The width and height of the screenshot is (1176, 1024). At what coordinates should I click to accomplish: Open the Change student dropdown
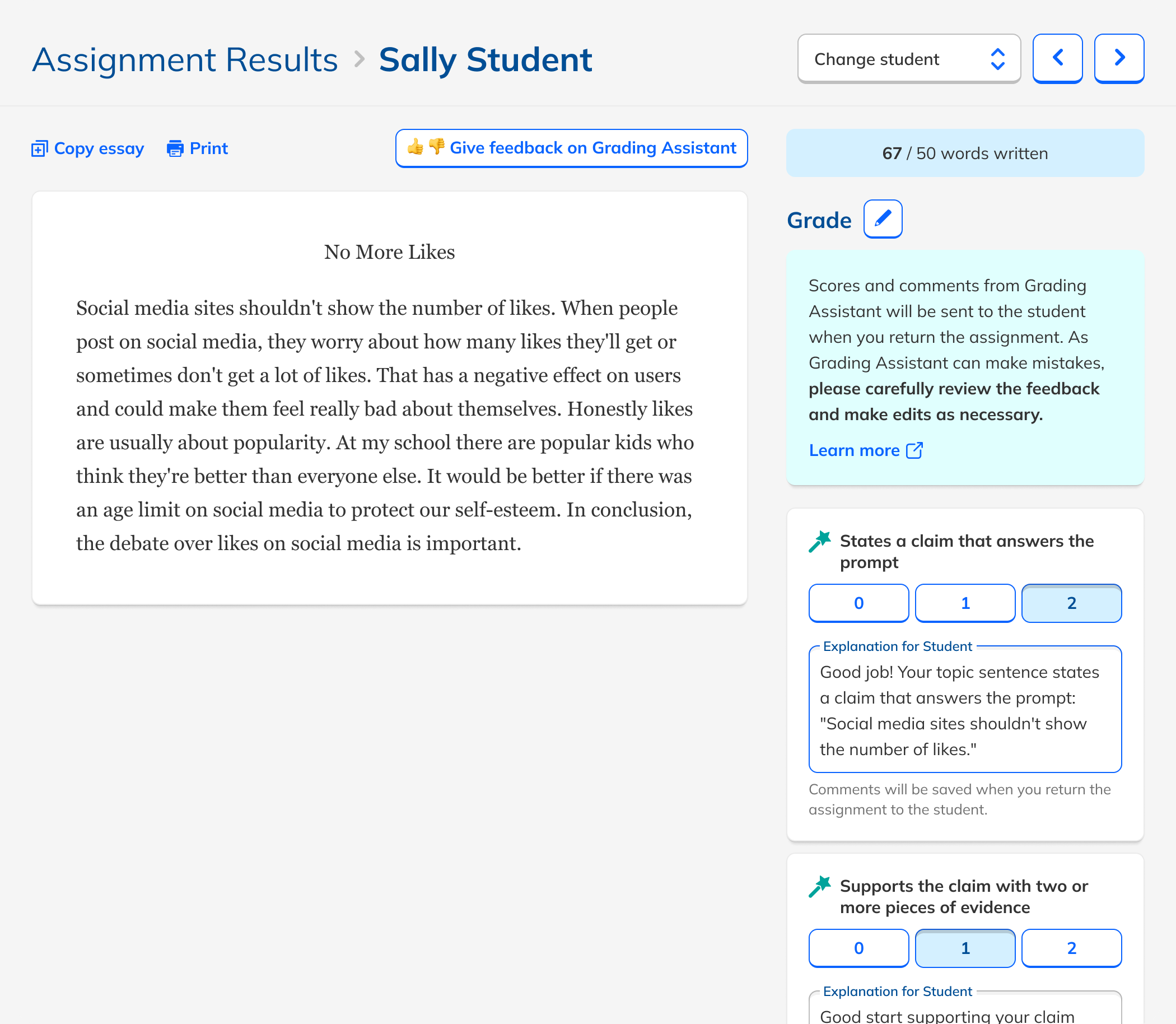tap(909, 58)
